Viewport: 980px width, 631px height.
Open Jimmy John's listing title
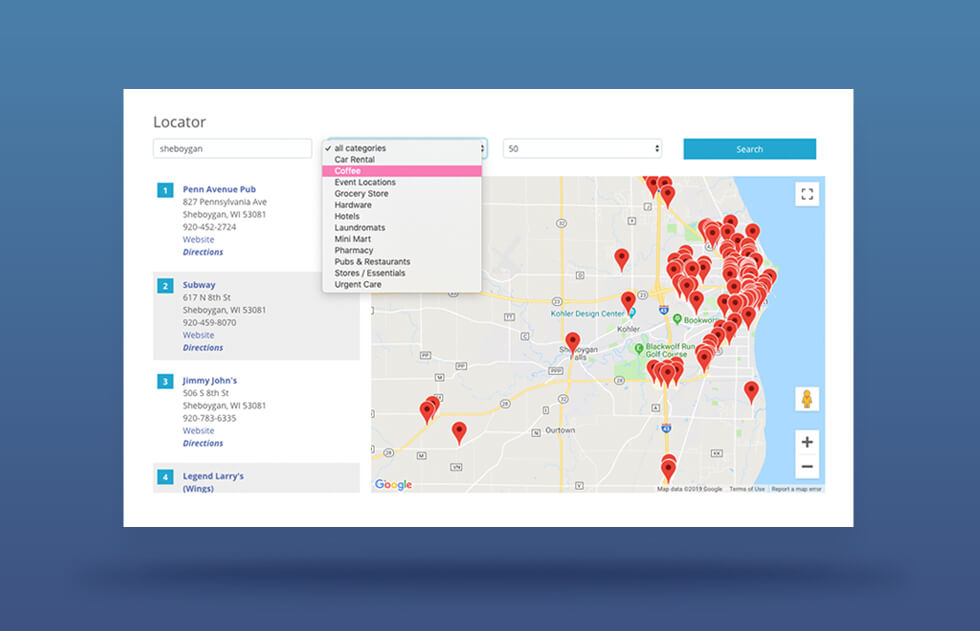click(209, 380)
